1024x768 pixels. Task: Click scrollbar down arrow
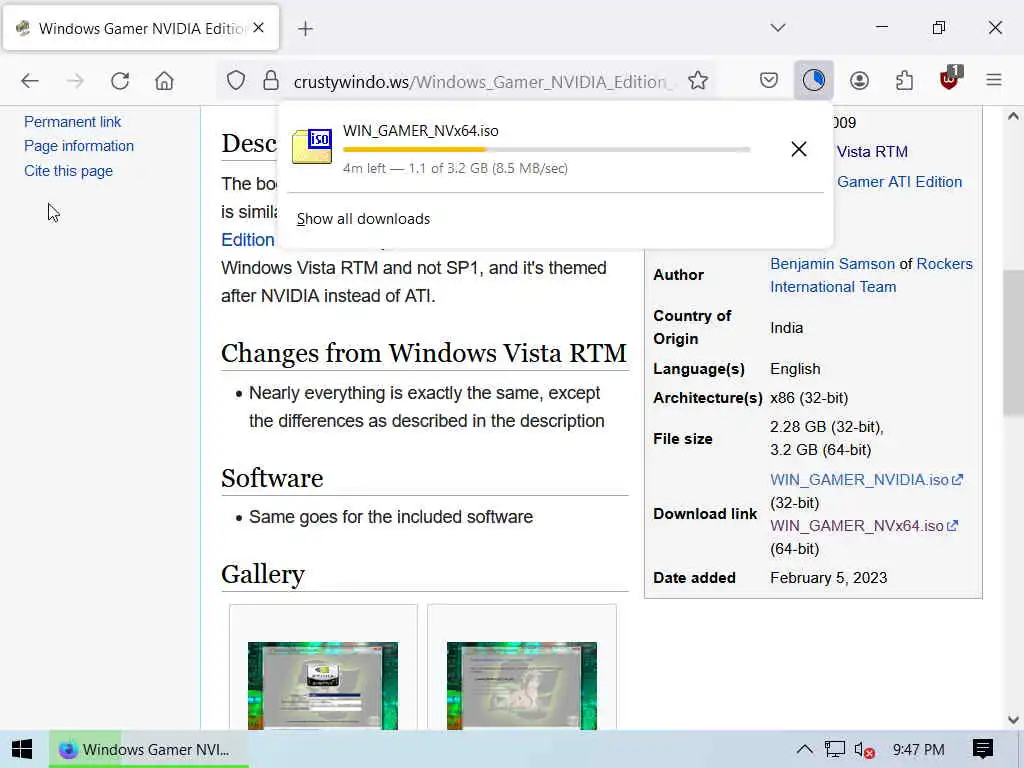[1013, 720]
